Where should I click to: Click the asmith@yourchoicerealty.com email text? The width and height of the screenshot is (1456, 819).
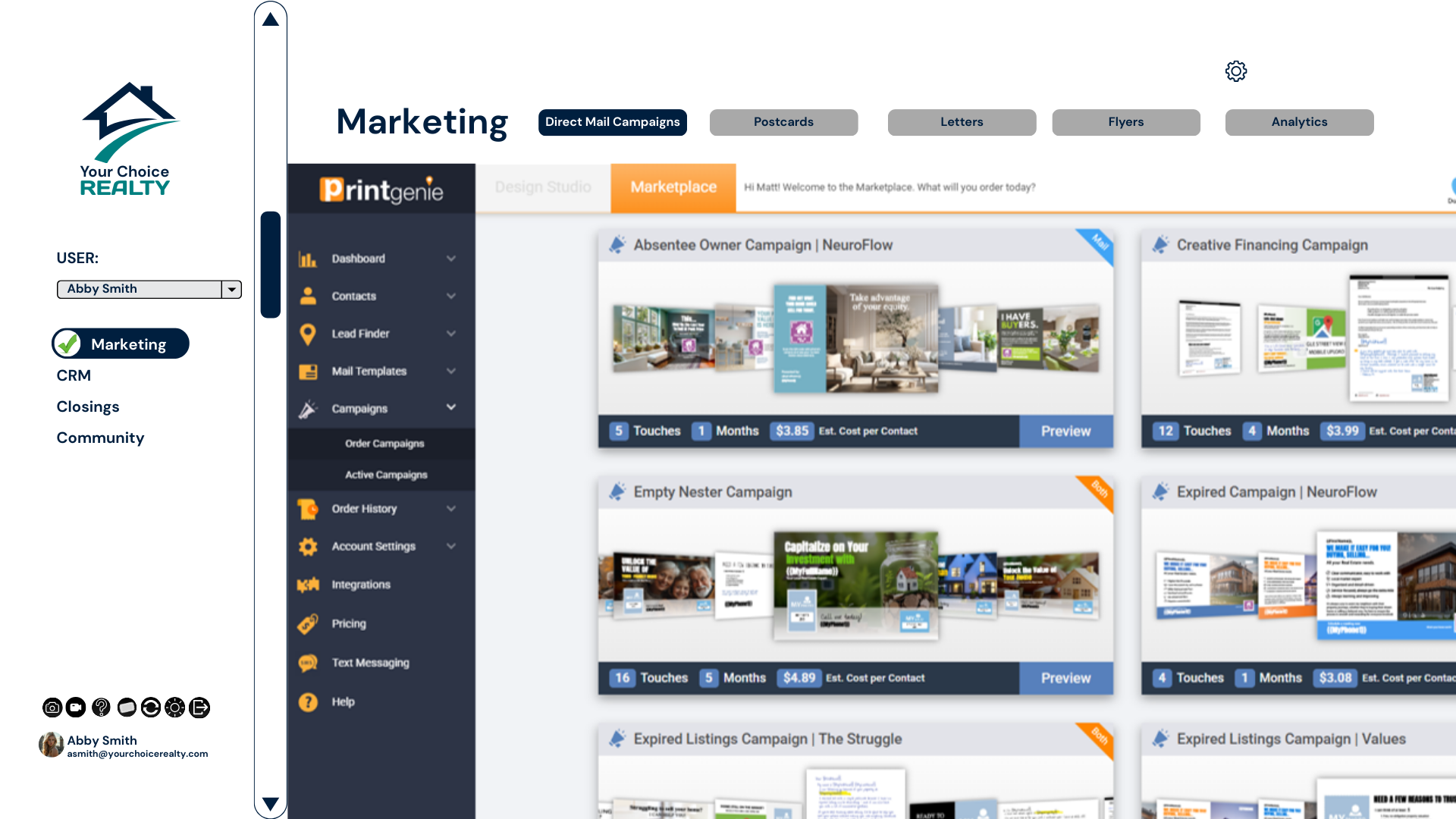point(137,754)
